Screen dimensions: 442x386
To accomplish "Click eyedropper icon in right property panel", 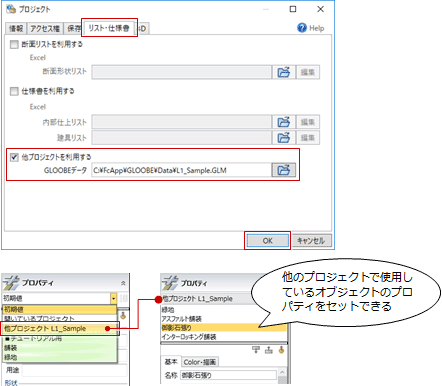I will tap(281, 350).
